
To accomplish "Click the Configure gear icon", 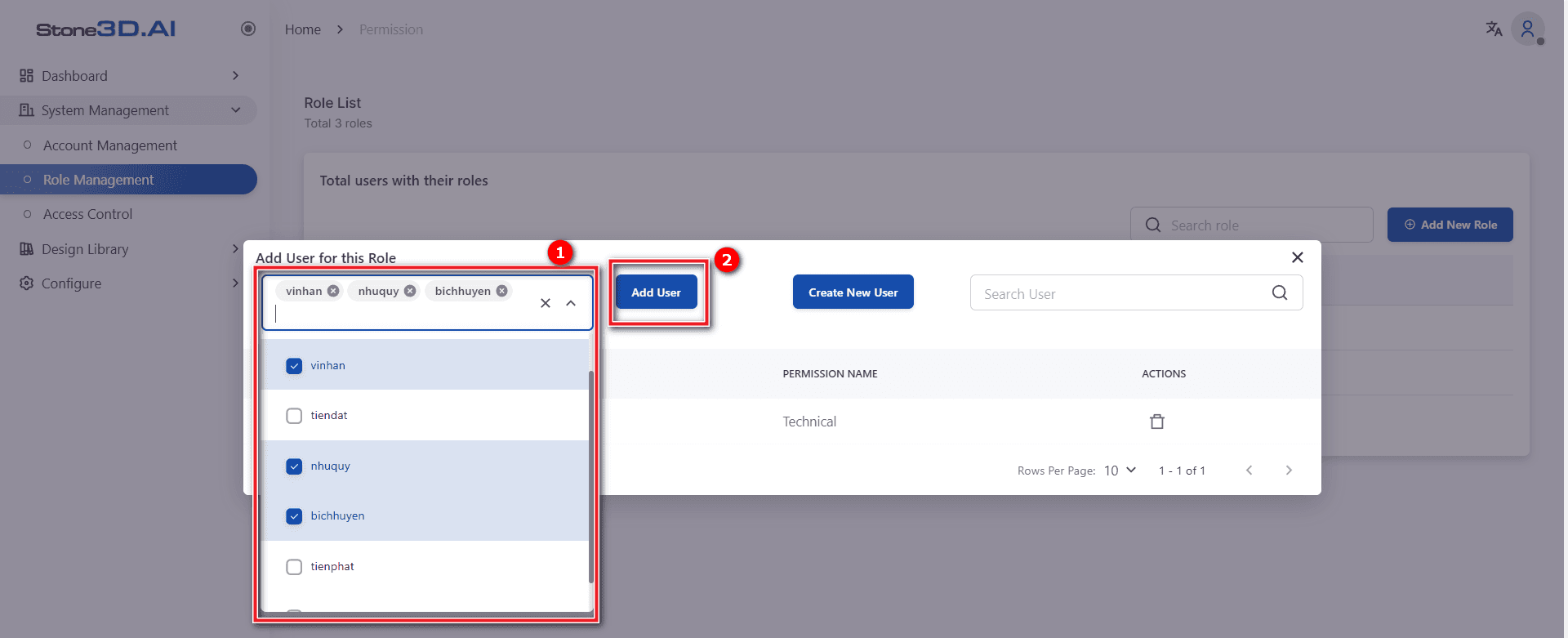I will [26, 283].
